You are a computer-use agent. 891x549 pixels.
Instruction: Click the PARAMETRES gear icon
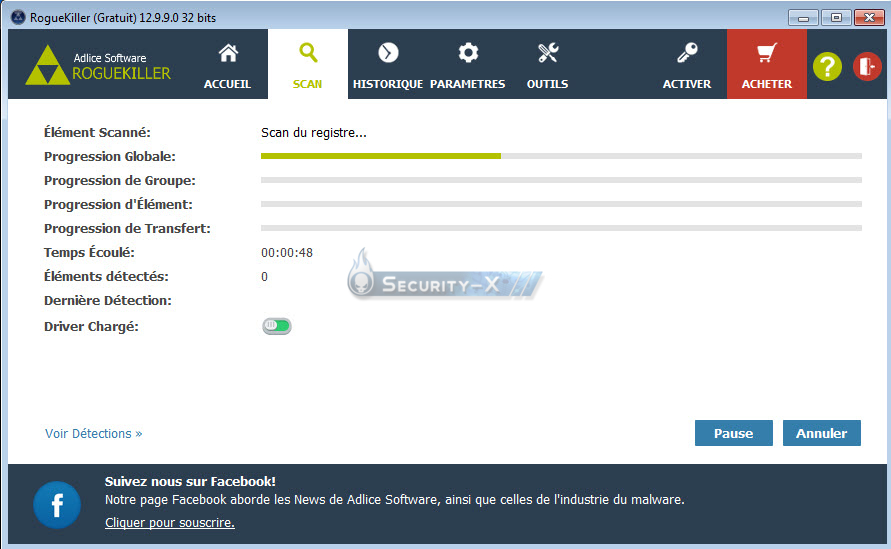(x=468, y=53)
